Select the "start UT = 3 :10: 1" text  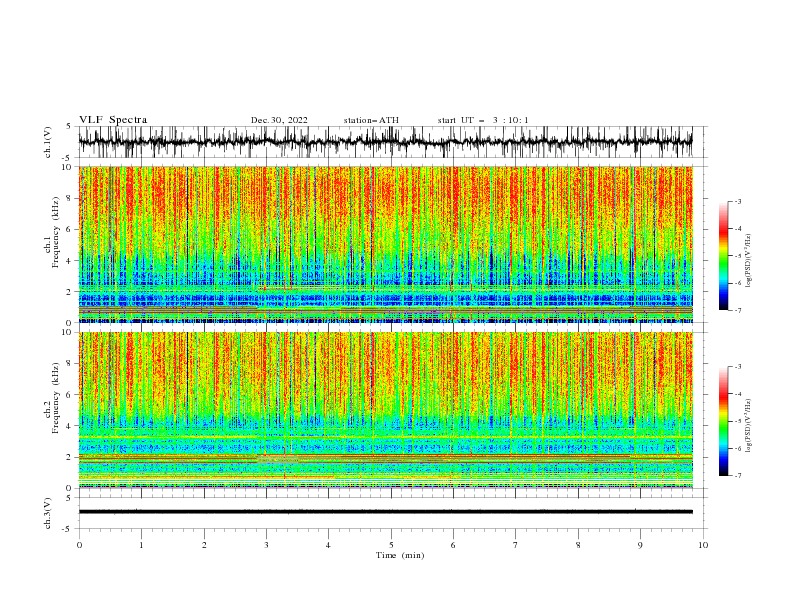click(x=483, y=120)
